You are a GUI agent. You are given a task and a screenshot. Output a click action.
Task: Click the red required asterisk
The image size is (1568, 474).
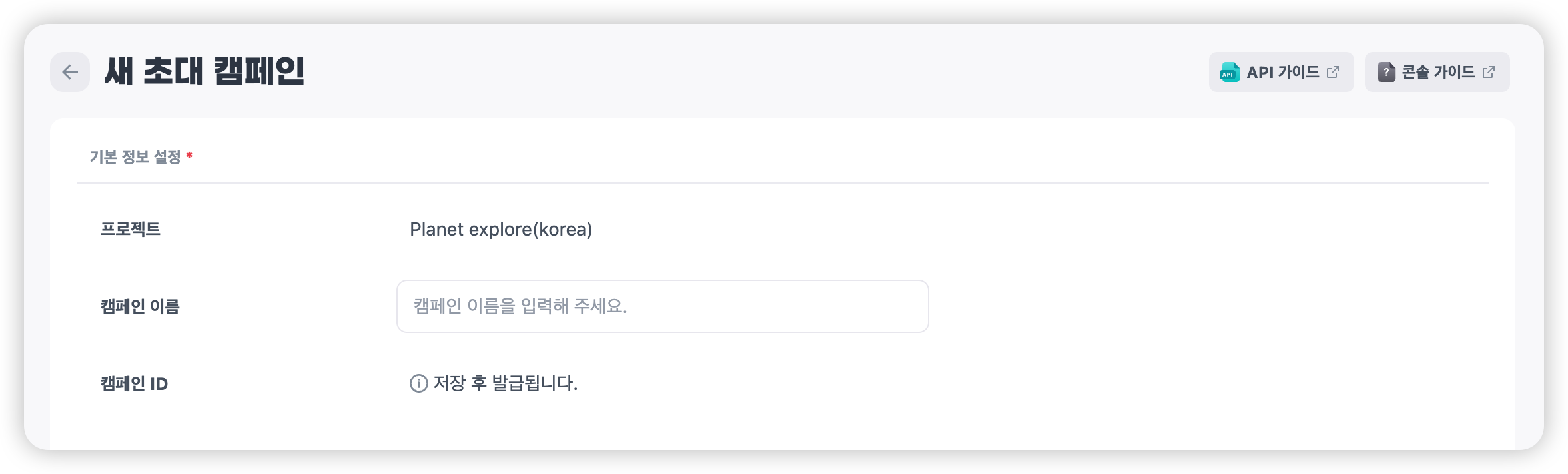(x=189, y=156)
